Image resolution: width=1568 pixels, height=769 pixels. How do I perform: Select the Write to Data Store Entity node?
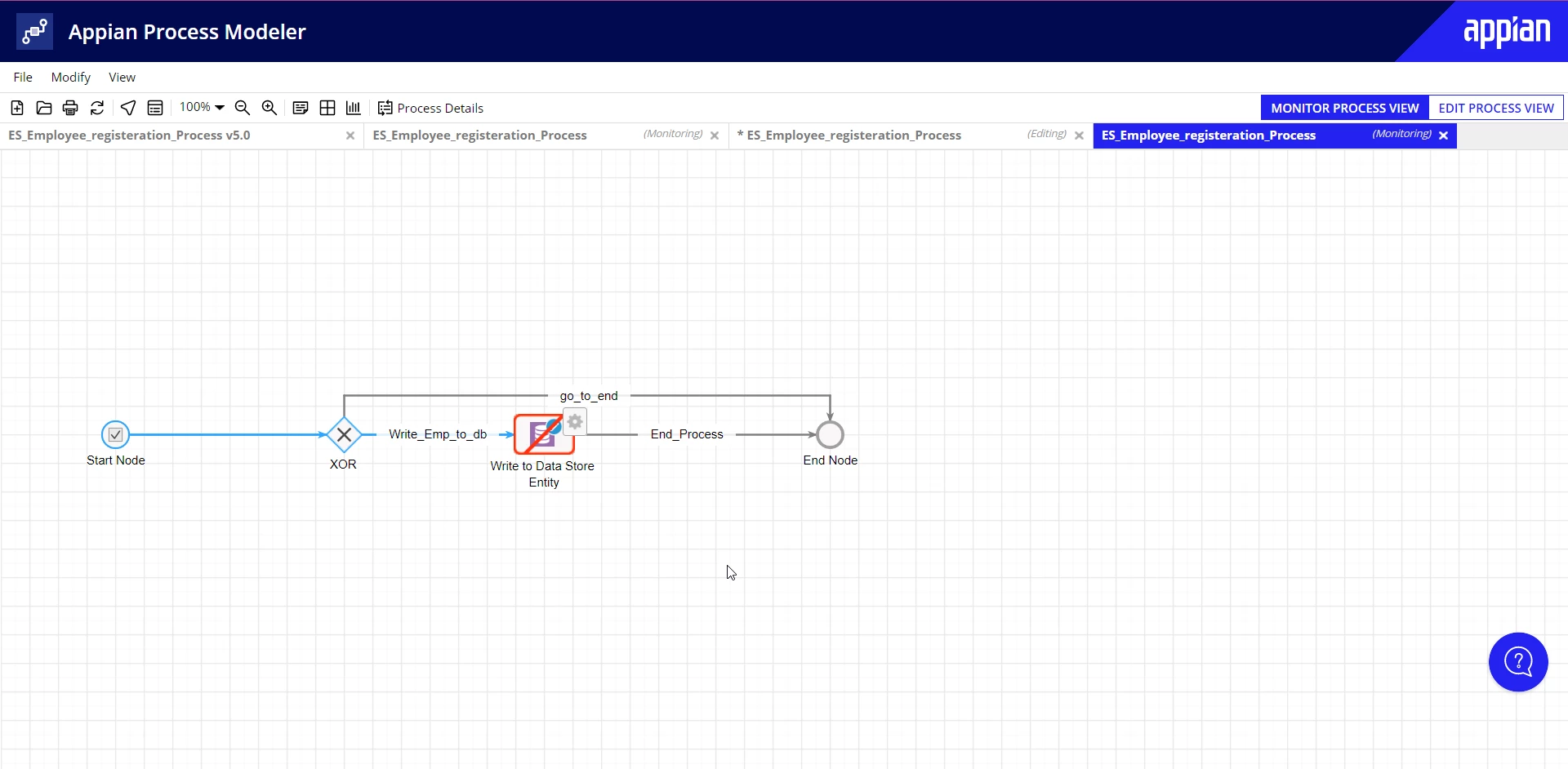(544, 434)
